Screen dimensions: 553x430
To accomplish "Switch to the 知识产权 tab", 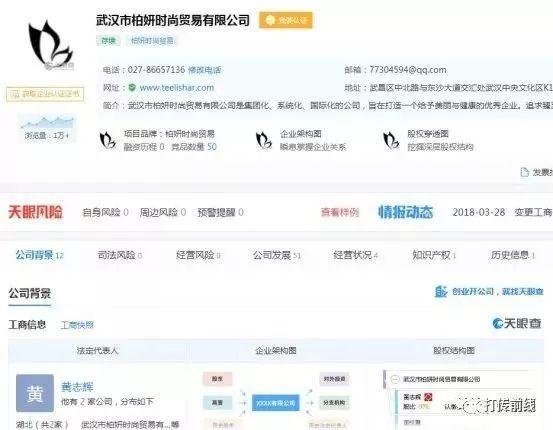I will point(434,255).
